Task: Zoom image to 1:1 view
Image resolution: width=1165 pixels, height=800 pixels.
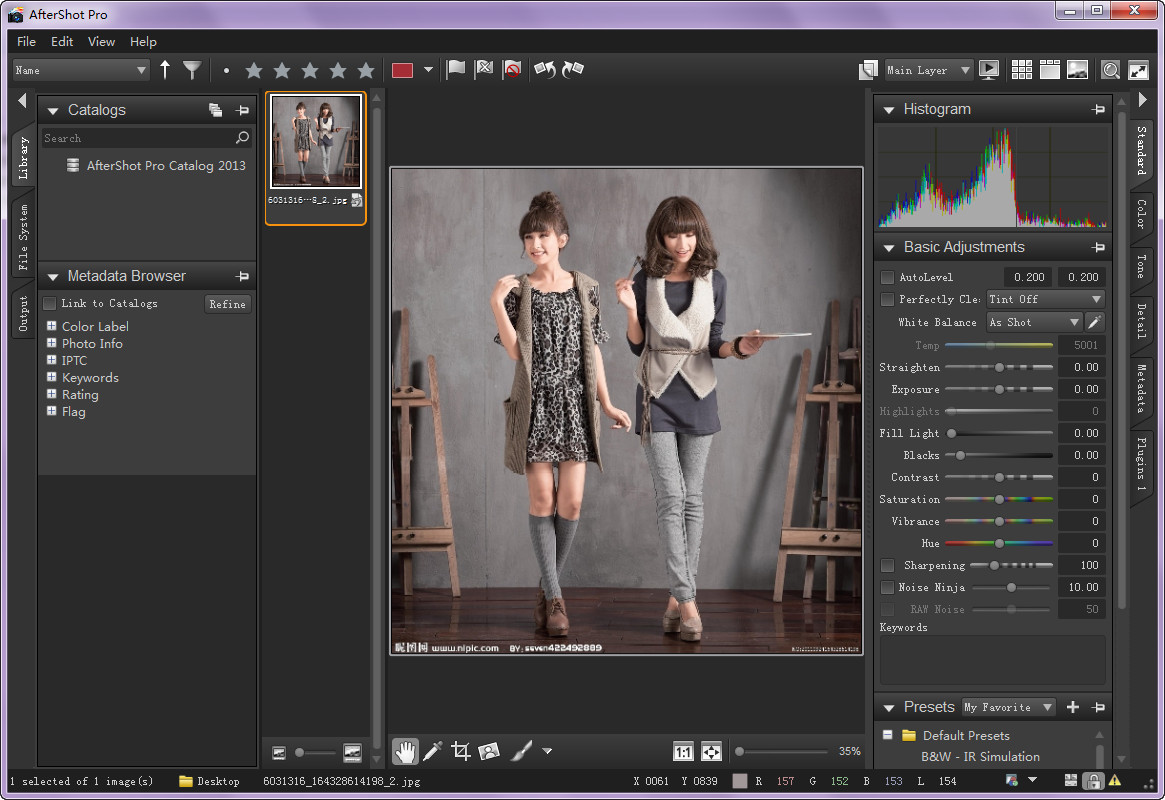Action: point(684,751)
